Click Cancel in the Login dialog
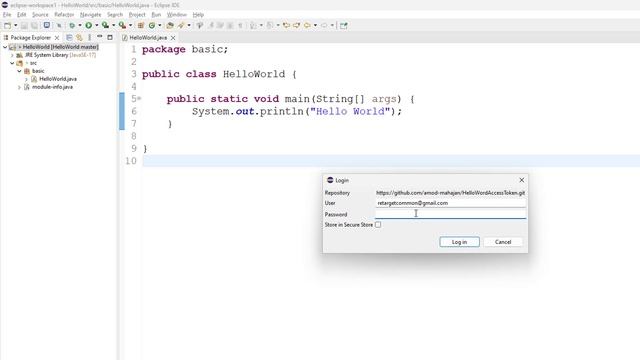The width and height of the screenshot is (640, 360). click(503, 242)
